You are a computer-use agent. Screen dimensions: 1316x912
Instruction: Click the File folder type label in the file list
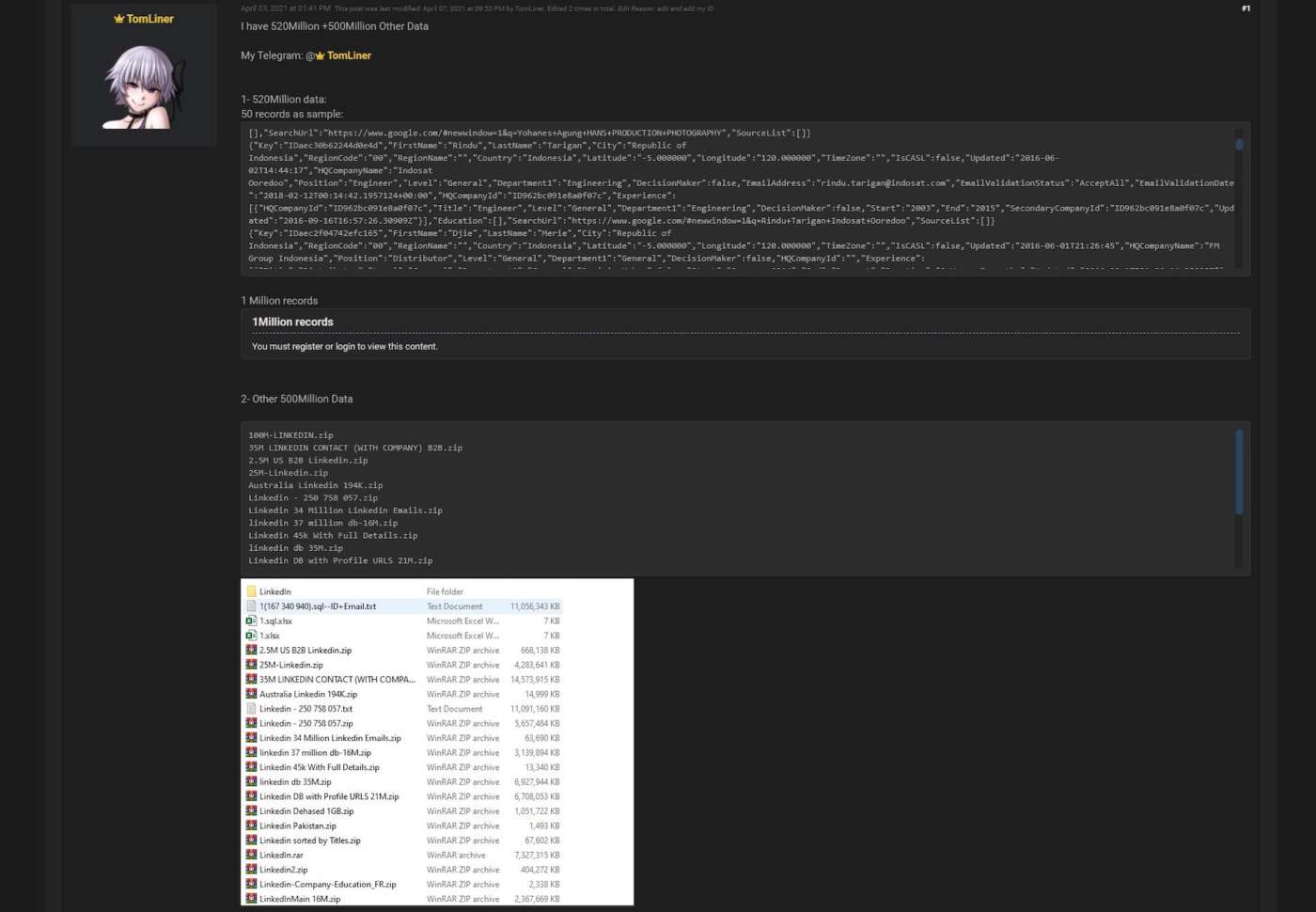(445, 591)
